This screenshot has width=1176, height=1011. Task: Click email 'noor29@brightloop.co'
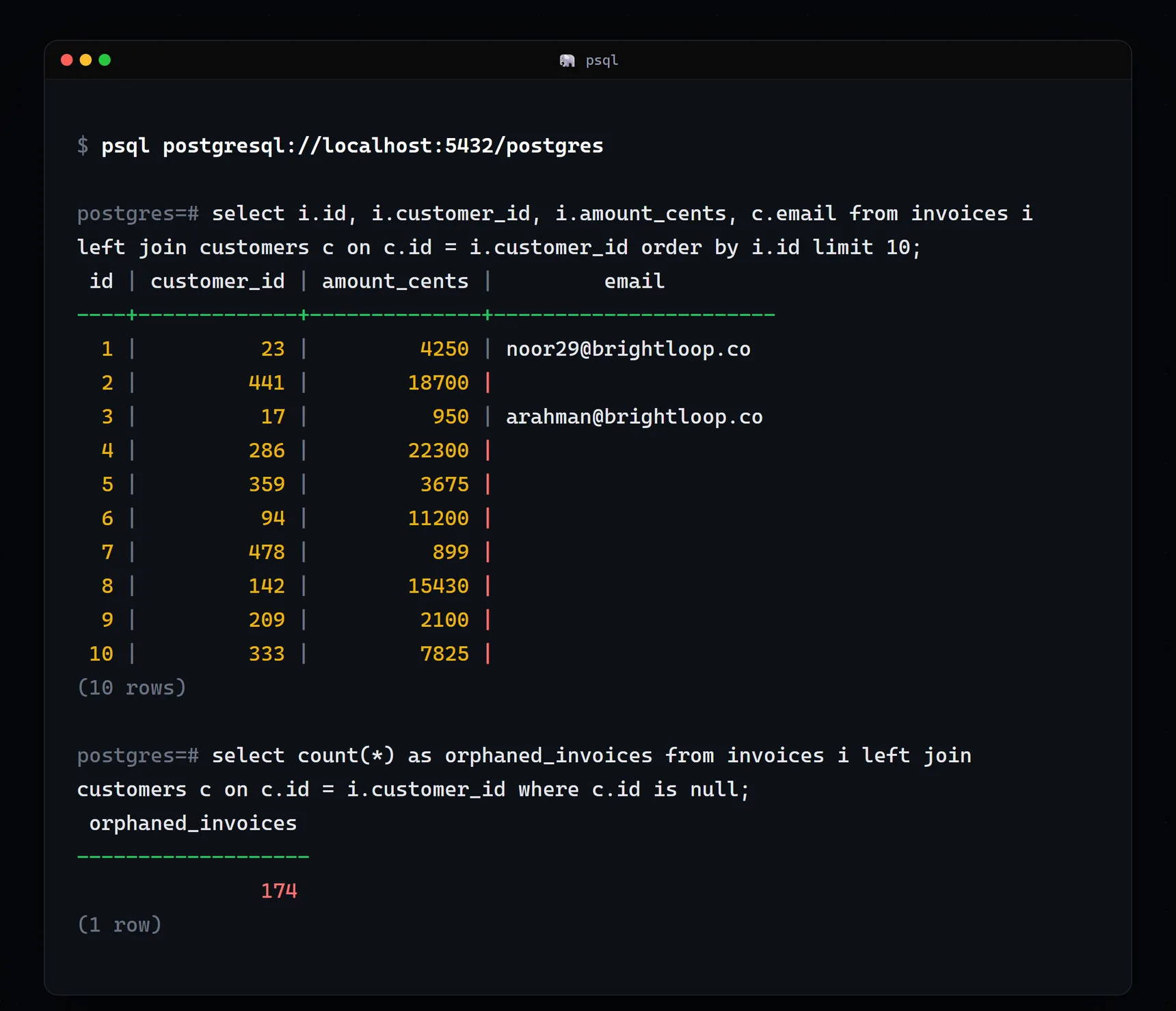click(628, 349)
